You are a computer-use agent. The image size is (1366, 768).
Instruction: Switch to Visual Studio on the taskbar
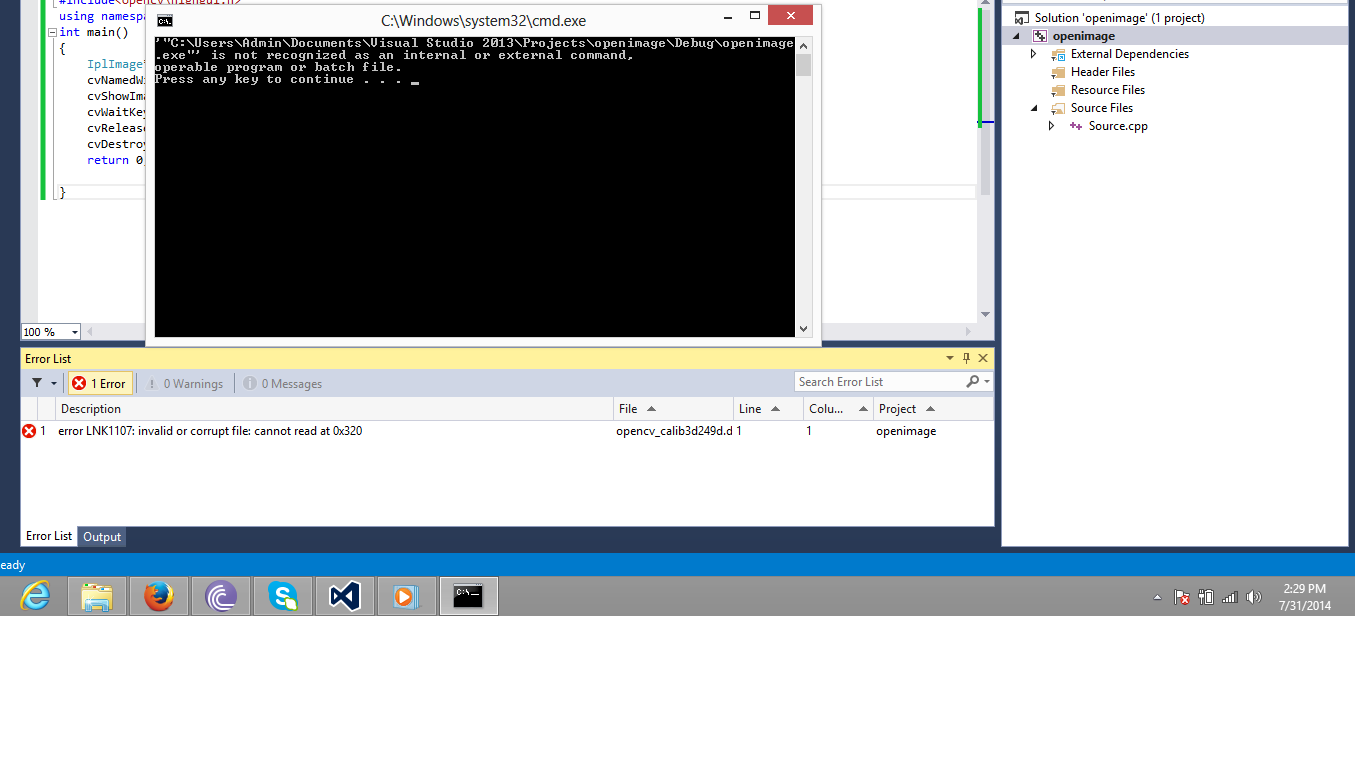click(345, 596)
